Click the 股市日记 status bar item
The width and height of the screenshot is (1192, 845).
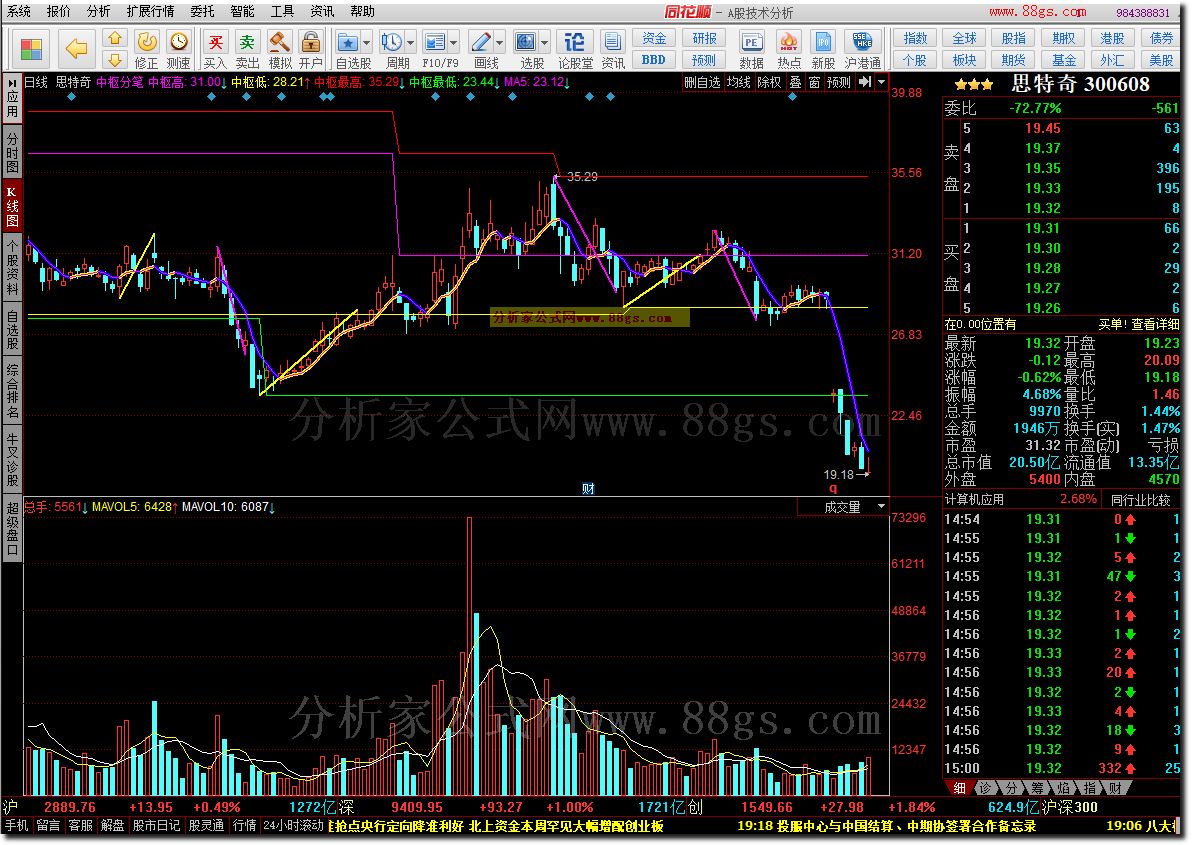pos(157,825)
